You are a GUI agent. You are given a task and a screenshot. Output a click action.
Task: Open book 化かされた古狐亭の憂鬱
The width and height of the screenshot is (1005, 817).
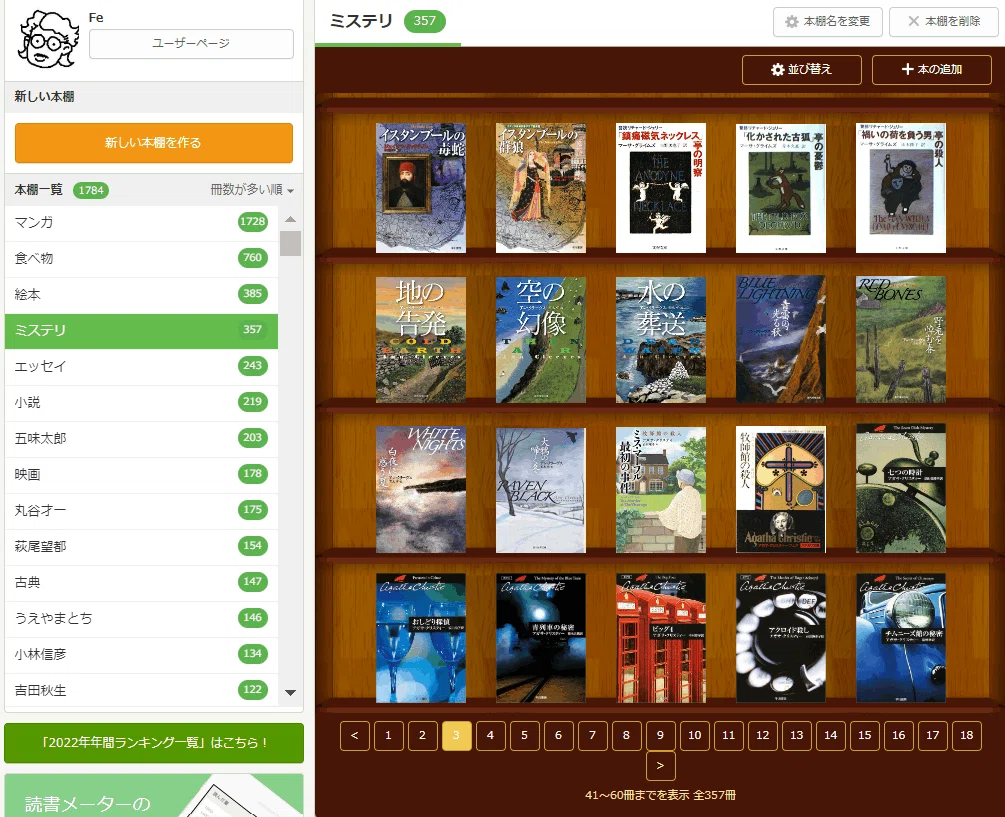coord(781,188)
